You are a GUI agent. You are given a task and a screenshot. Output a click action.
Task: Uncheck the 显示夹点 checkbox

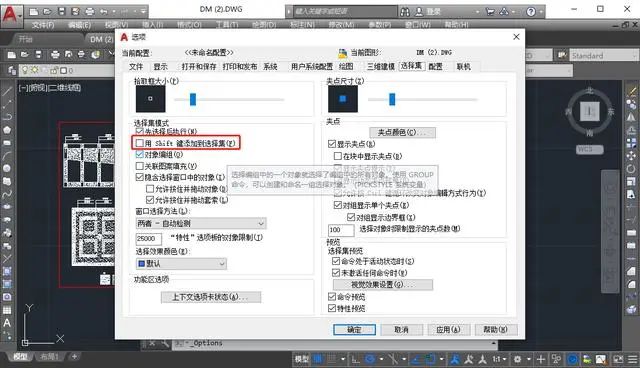(332, 144)
